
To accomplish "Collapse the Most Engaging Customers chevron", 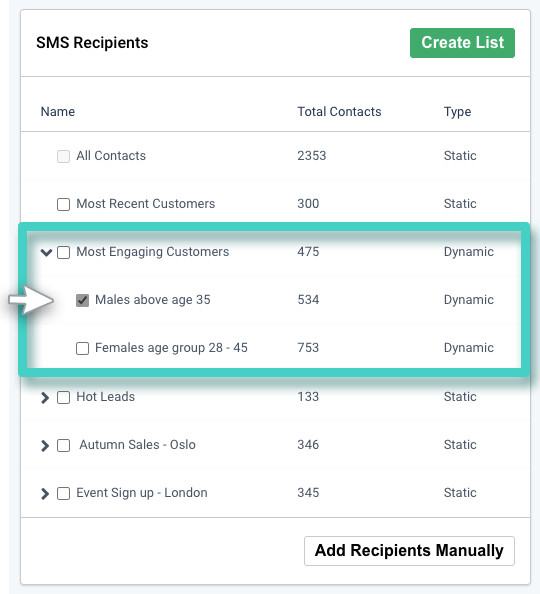I will (x=46, y=252).
